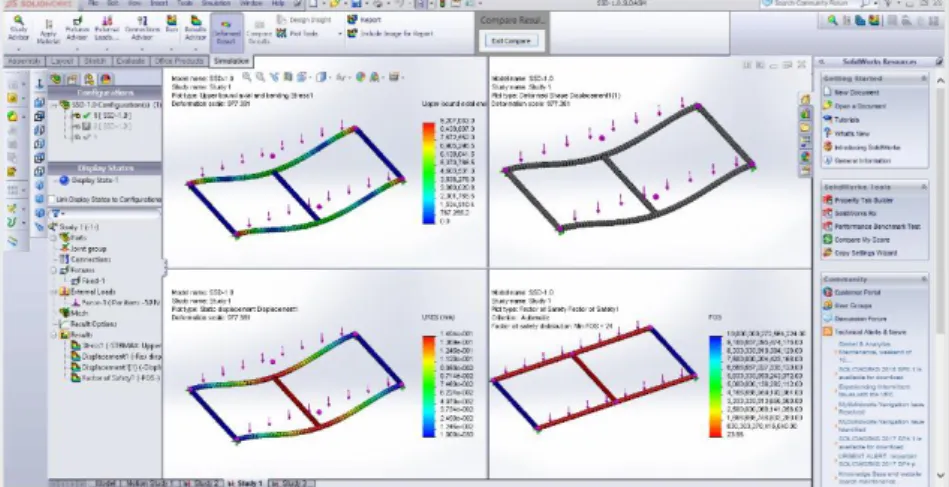The image size is (949, 487).
Task: Open the Help menu
Action: pos(278,4)
